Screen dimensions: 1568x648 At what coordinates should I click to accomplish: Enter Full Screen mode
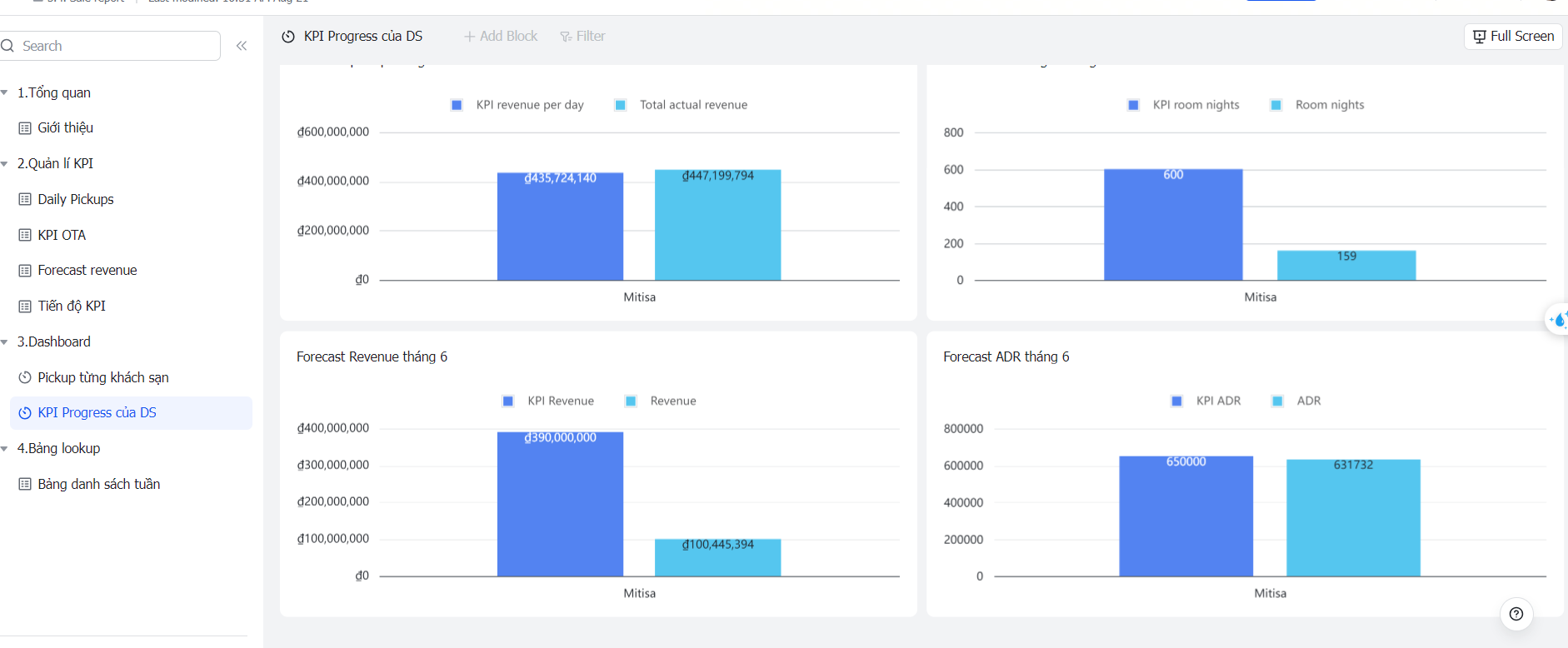(1513, 37)
